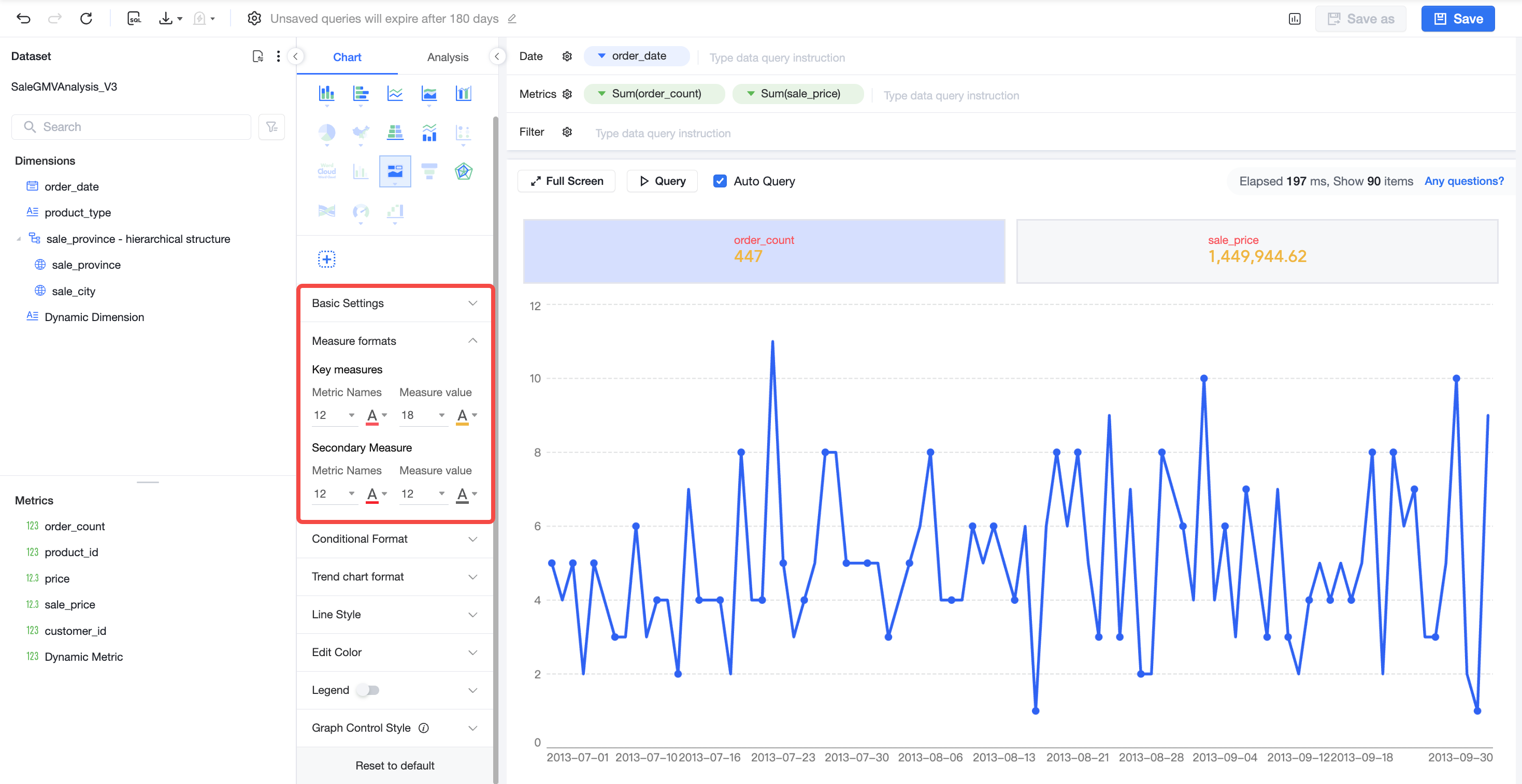Expand the Basic Settings section
This screenshot has width=1522, height=784.
[x=394, y=303]
